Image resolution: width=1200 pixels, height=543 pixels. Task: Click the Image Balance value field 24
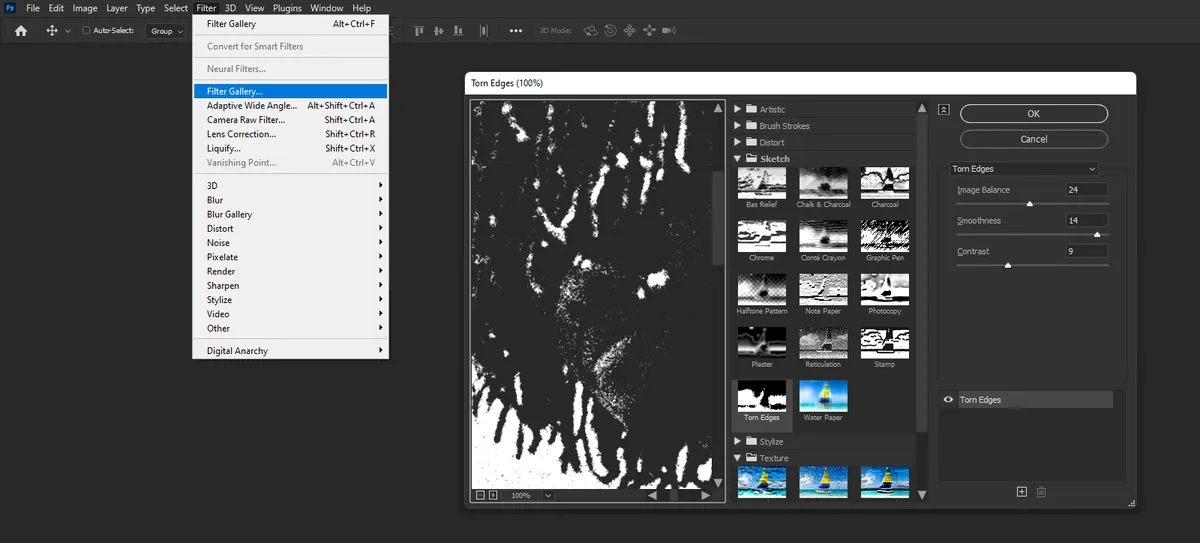[x=1086, y=190]
